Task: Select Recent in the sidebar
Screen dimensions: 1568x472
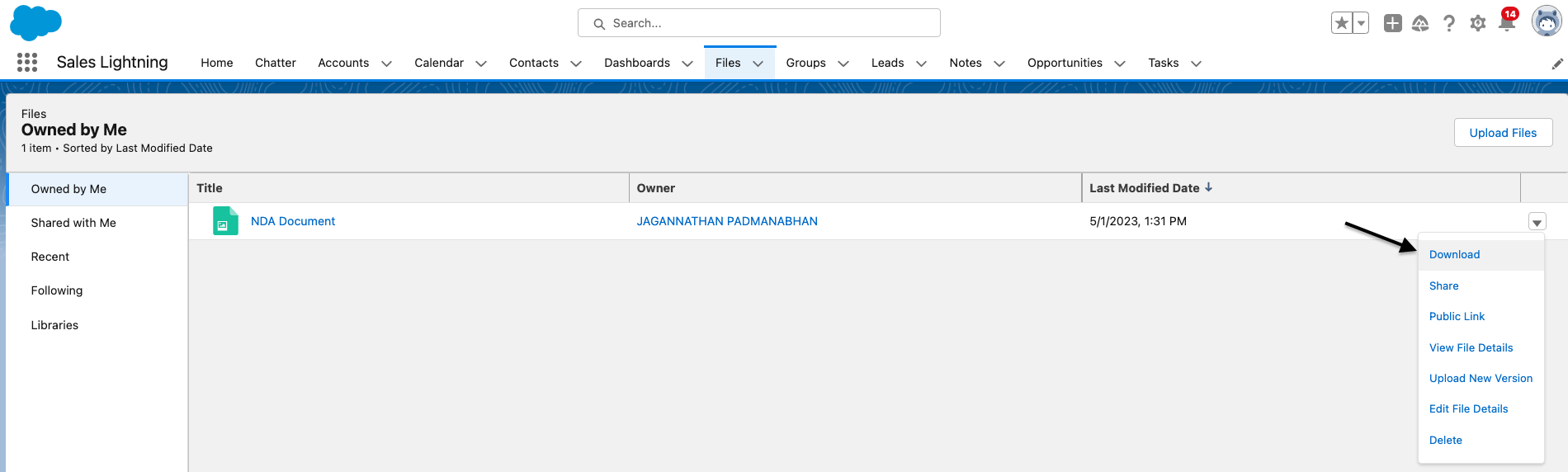Action: [x=97, y=257]
